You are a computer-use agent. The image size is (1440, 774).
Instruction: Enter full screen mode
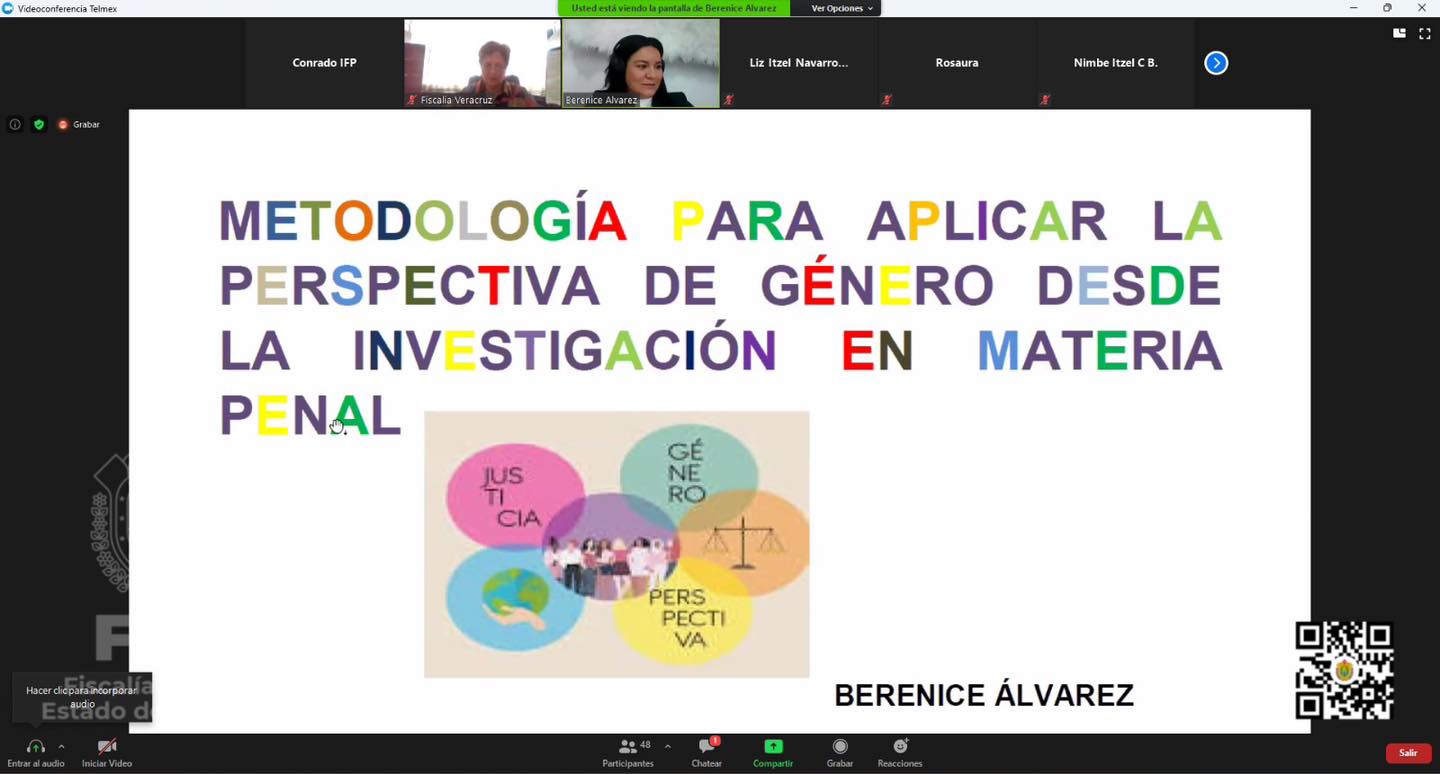(1425, 33)
